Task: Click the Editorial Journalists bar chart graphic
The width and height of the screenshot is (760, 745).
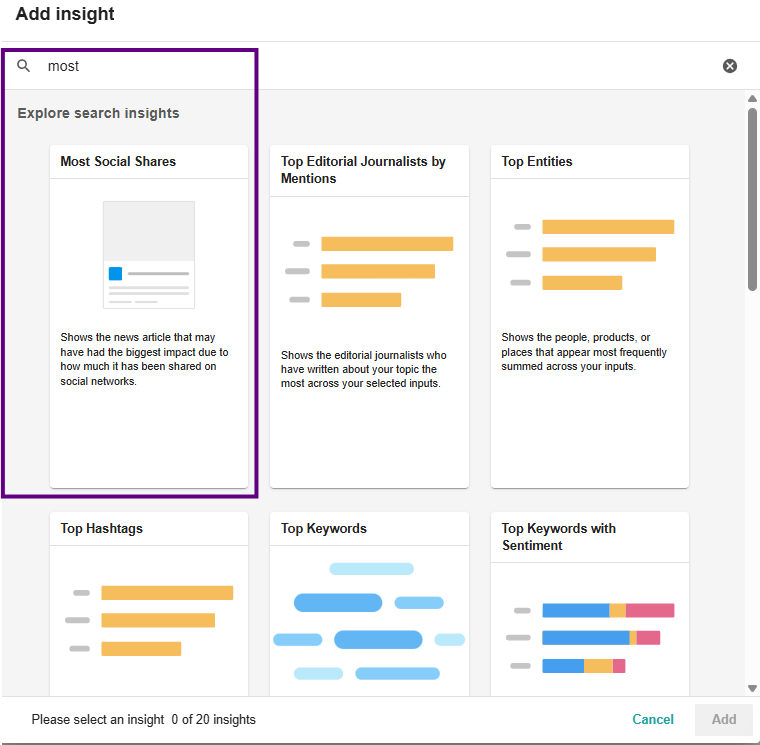Action: coord(369,271)
